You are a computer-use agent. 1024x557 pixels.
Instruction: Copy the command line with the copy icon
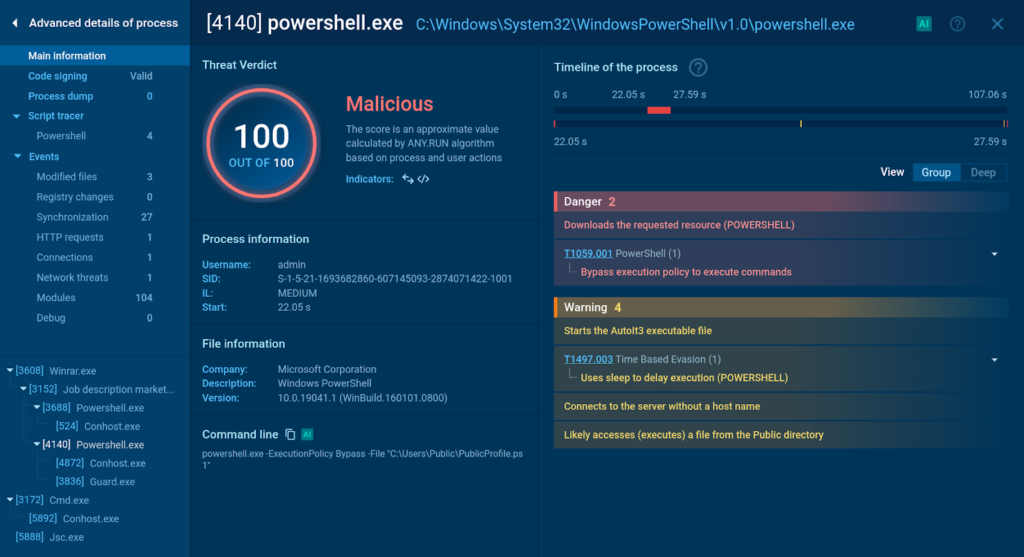pos(290,435)
